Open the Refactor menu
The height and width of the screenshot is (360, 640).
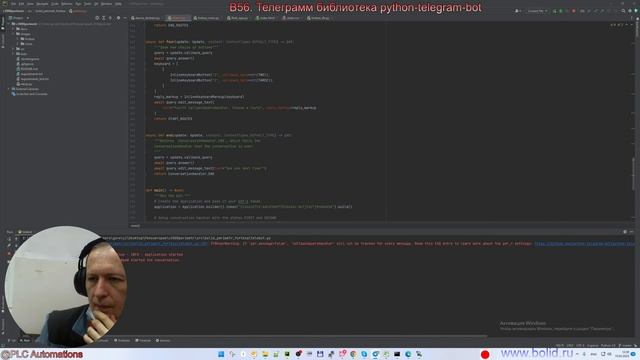click(x=67, y=4)
